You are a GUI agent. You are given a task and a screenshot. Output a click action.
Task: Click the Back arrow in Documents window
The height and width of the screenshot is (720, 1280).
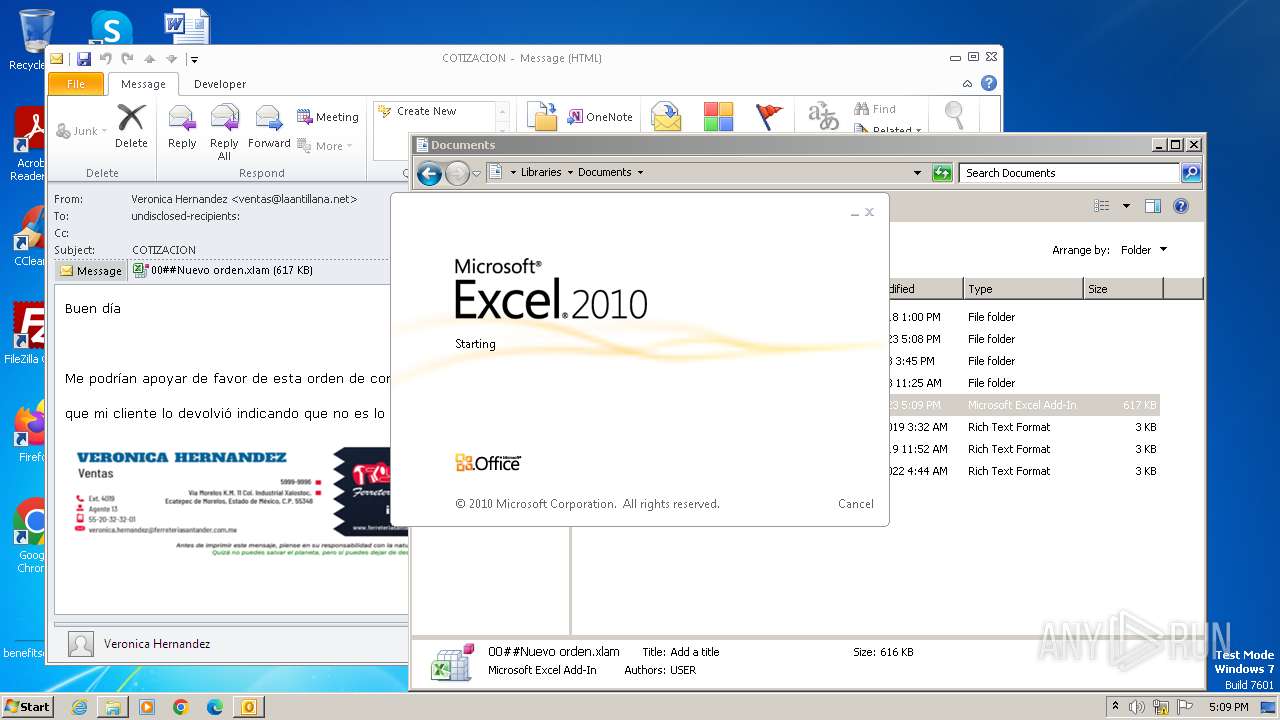click(x=429, y=174)
